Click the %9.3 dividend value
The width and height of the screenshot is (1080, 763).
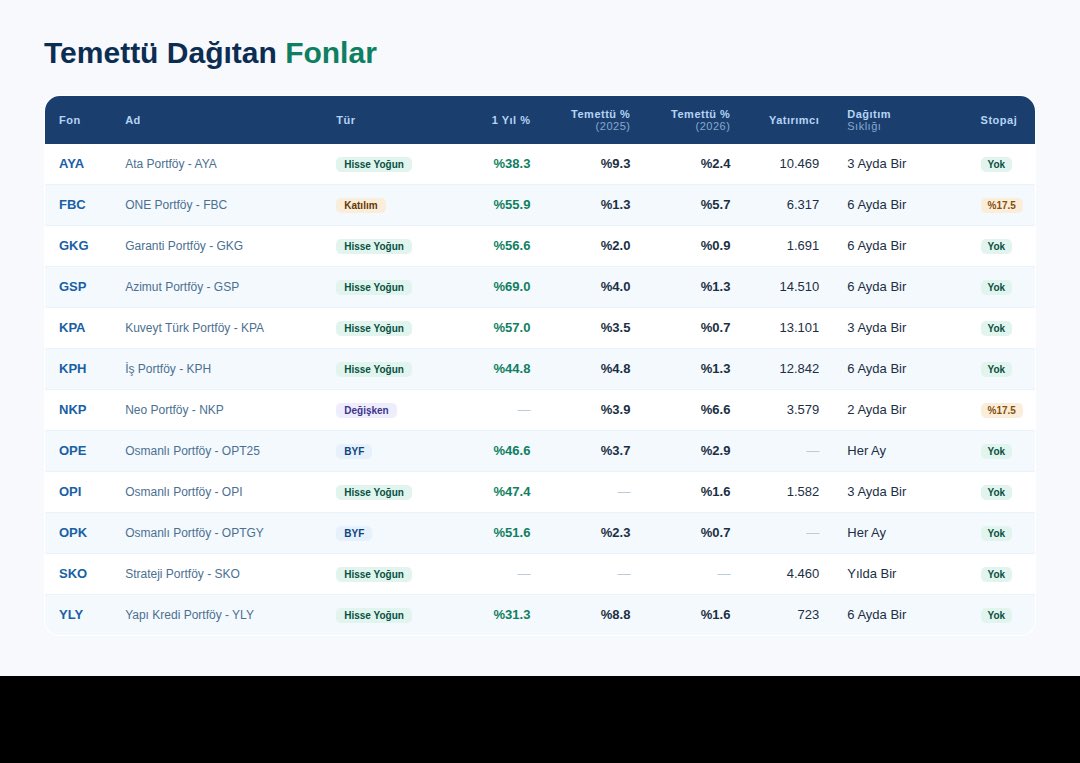[x=615, y=164]
